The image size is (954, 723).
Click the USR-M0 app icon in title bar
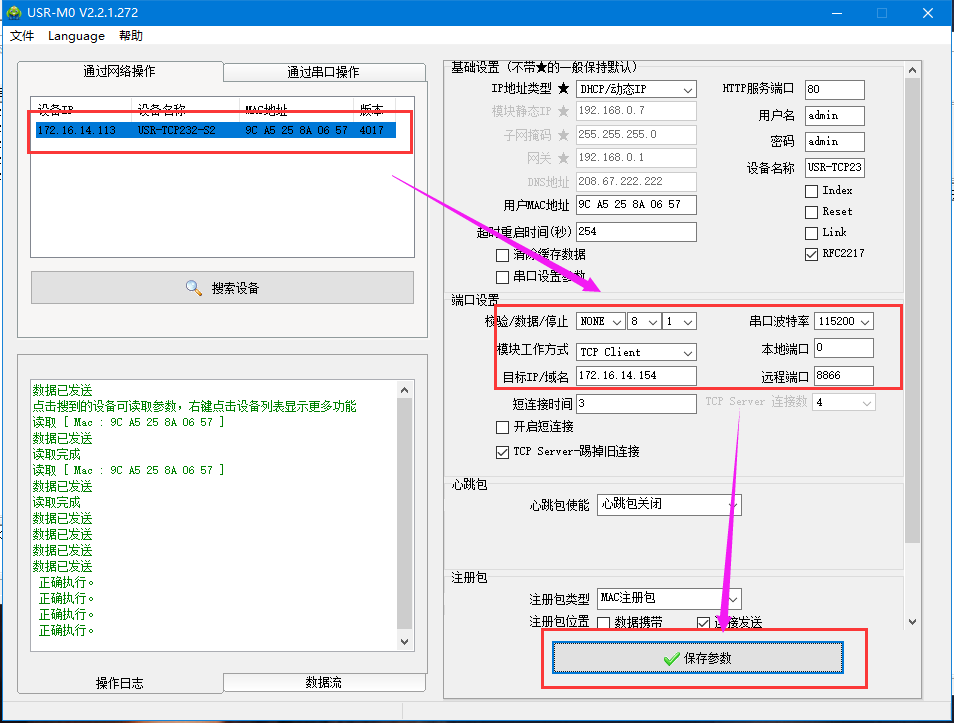click(x=14, y=13)
